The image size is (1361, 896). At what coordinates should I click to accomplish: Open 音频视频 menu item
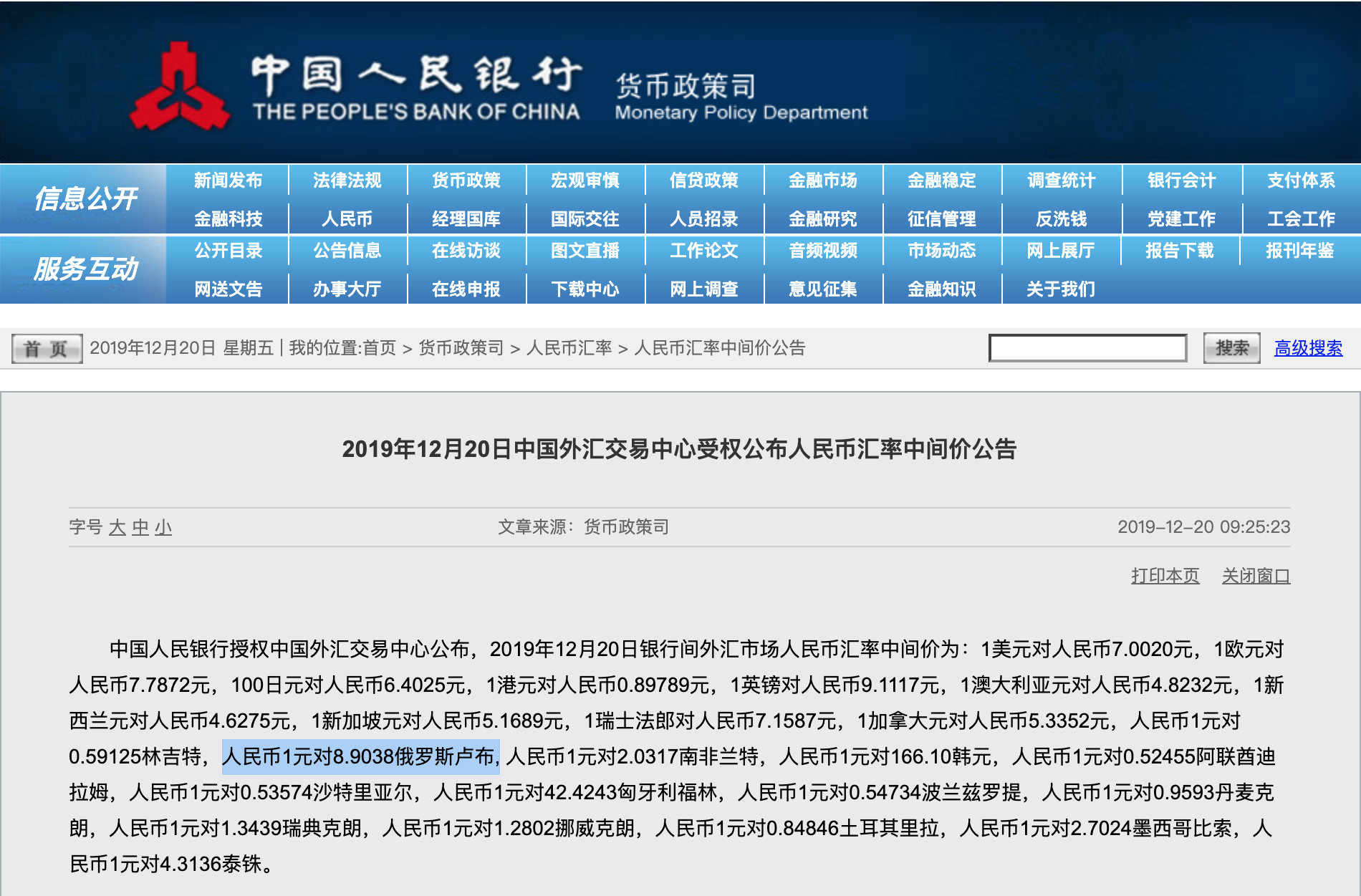822,251
